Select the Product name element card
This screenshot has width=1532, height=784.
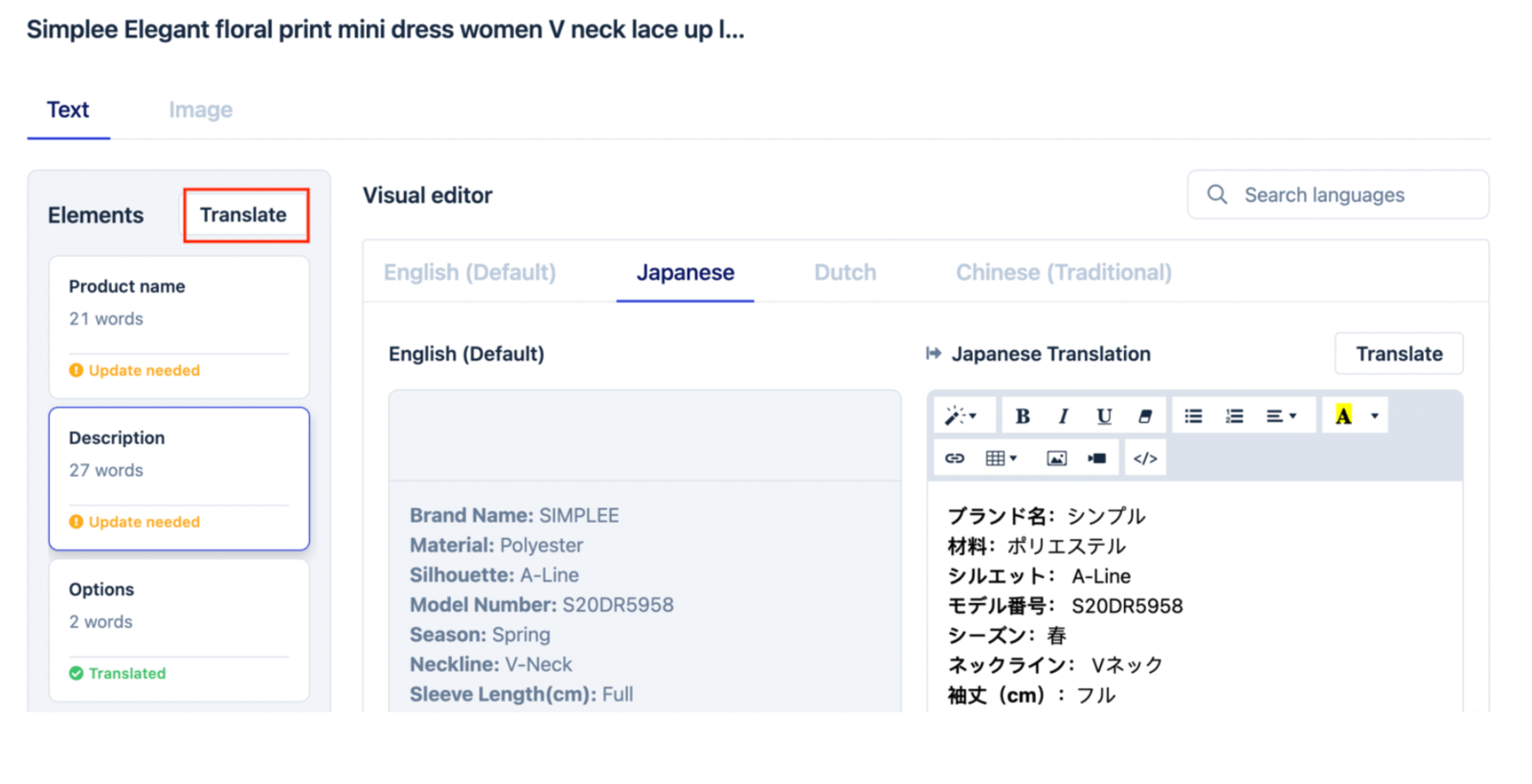point(179,327)
